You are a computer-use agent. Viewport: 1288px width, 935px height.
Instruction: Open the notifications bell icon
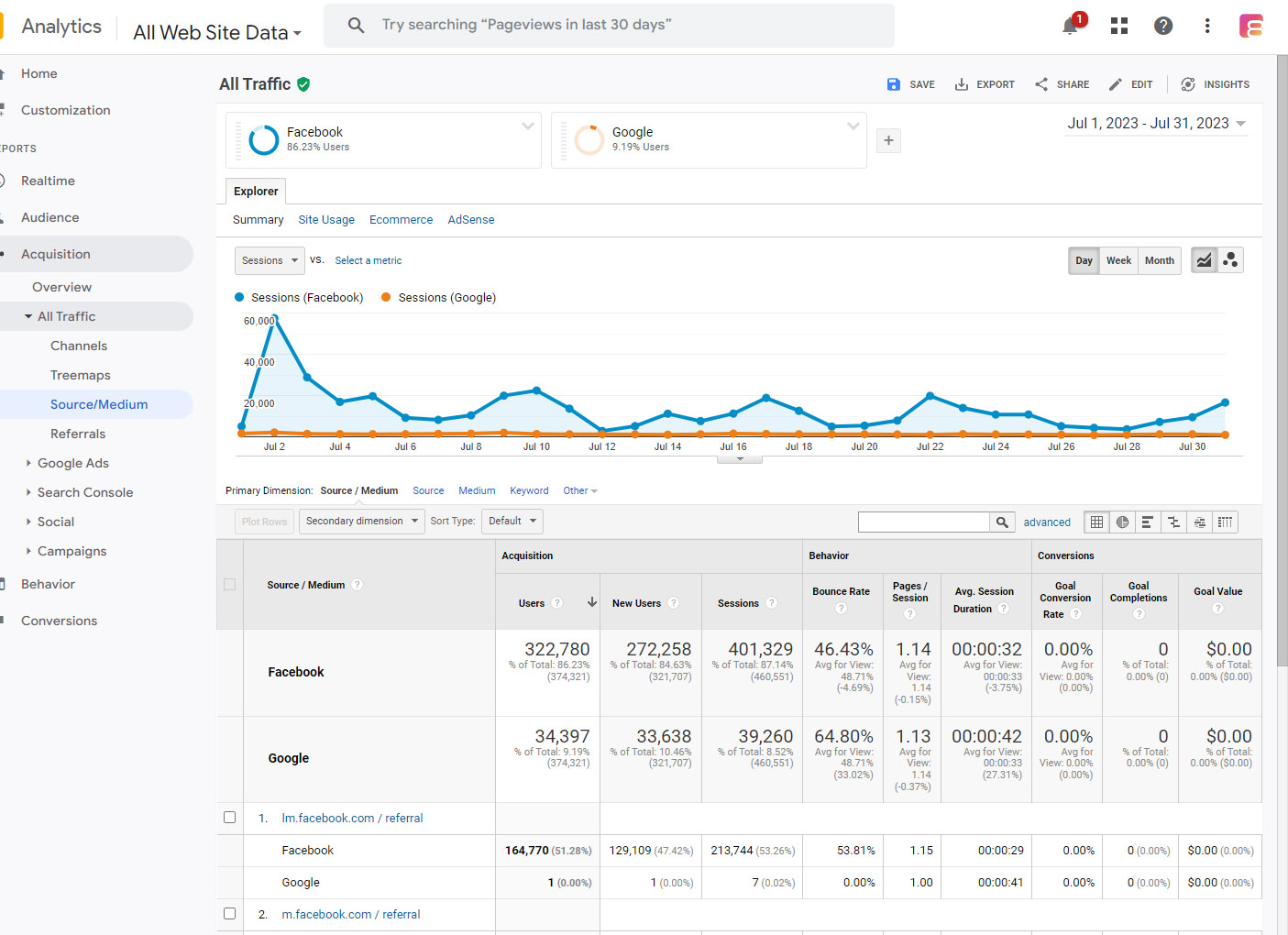click(1070, 26)
